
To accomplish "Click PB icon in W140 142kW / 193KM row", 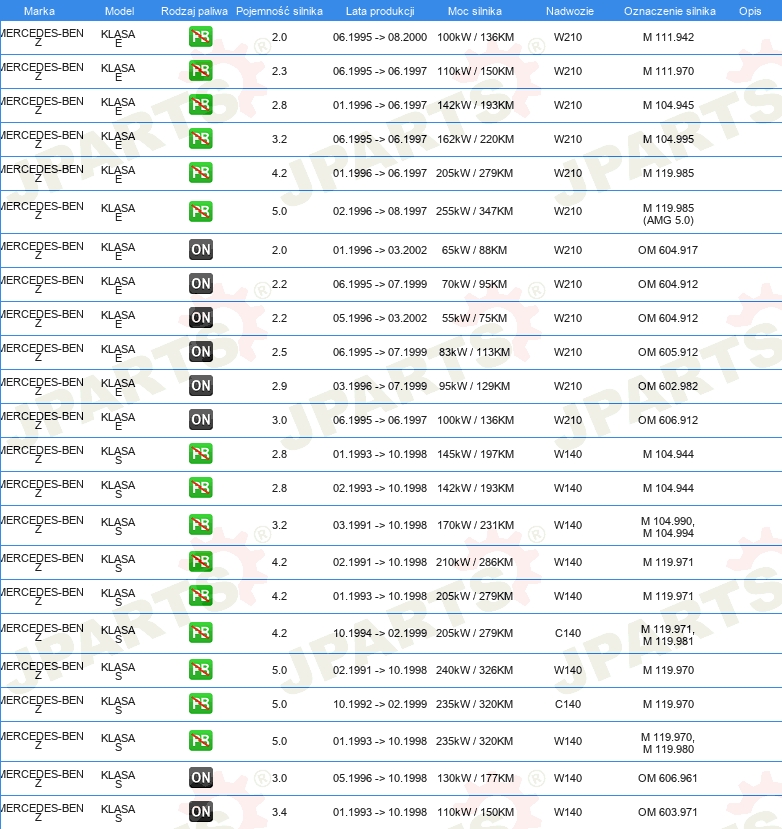I will [x=200, y=487].
